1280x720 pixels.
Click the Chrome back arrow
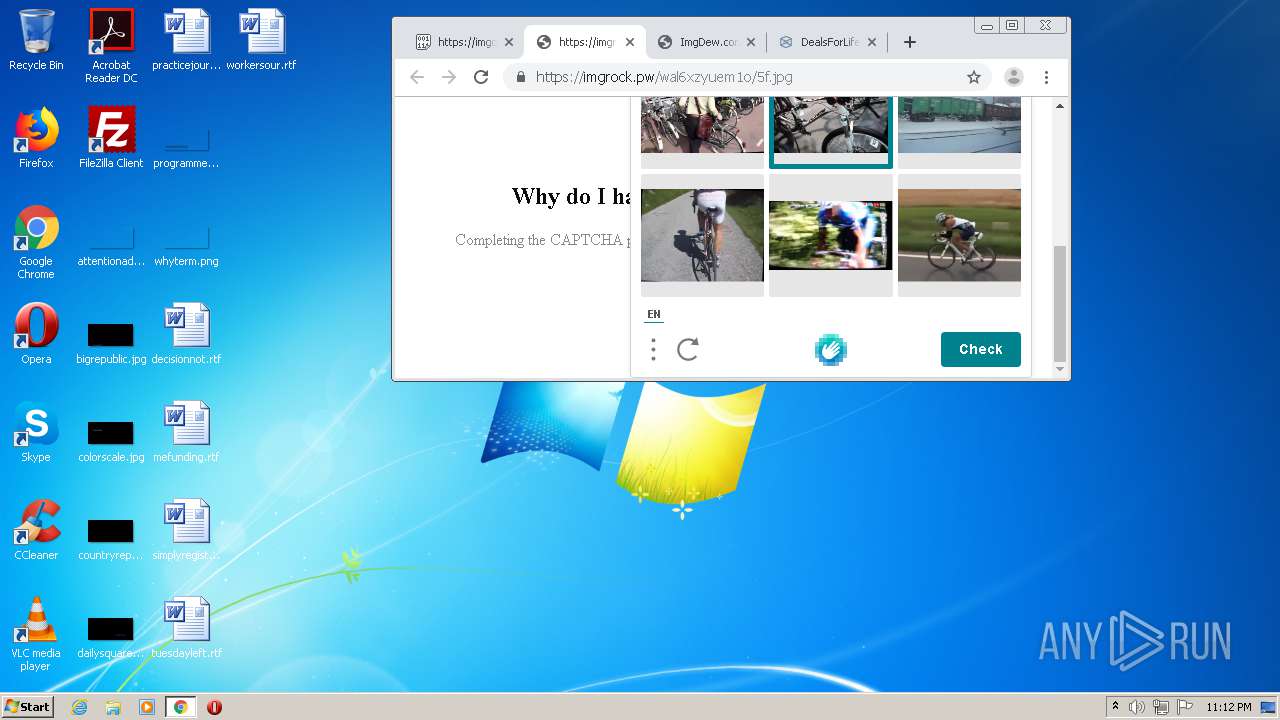[x=417, y=77]
